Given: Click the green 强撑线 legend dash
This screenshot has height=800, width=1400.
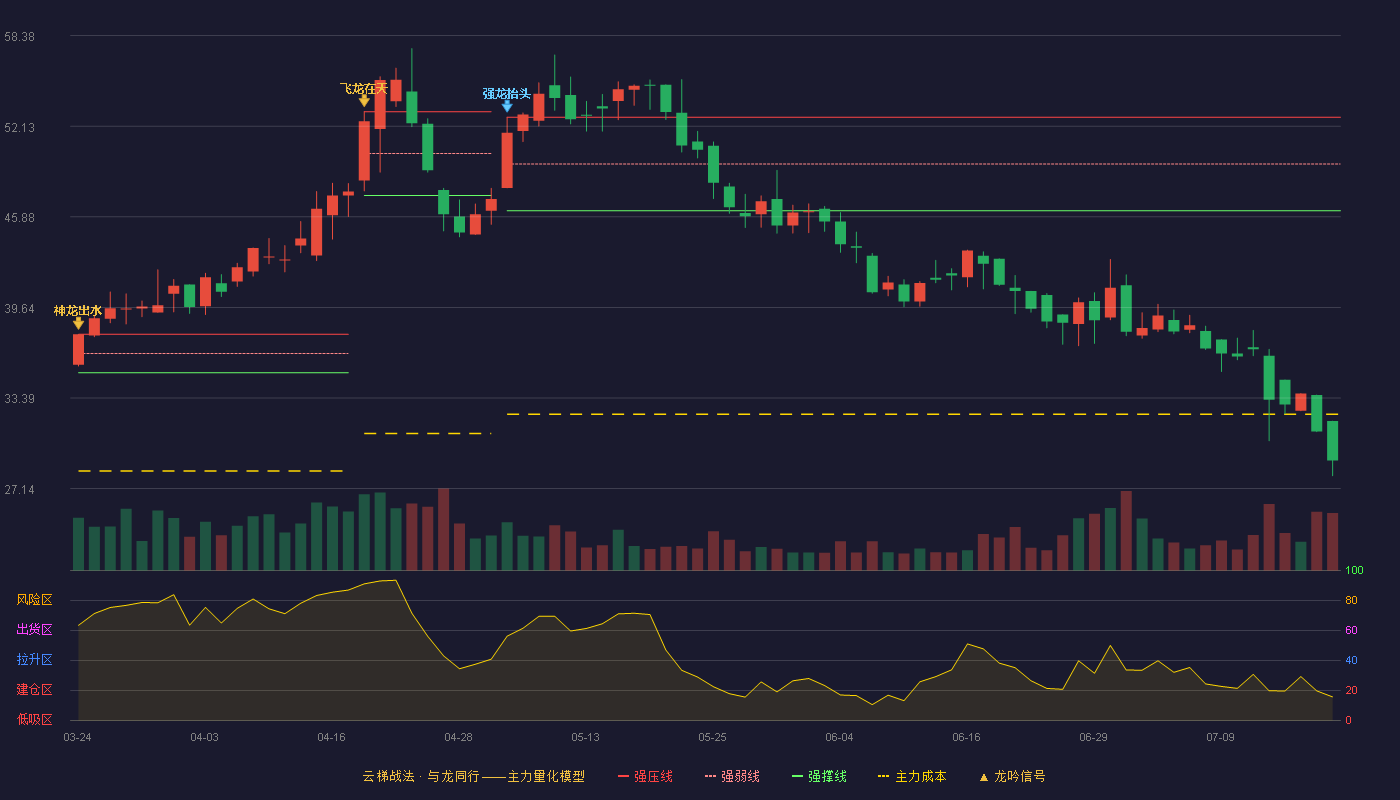Looking at the screenshot, I should point(797,776).
